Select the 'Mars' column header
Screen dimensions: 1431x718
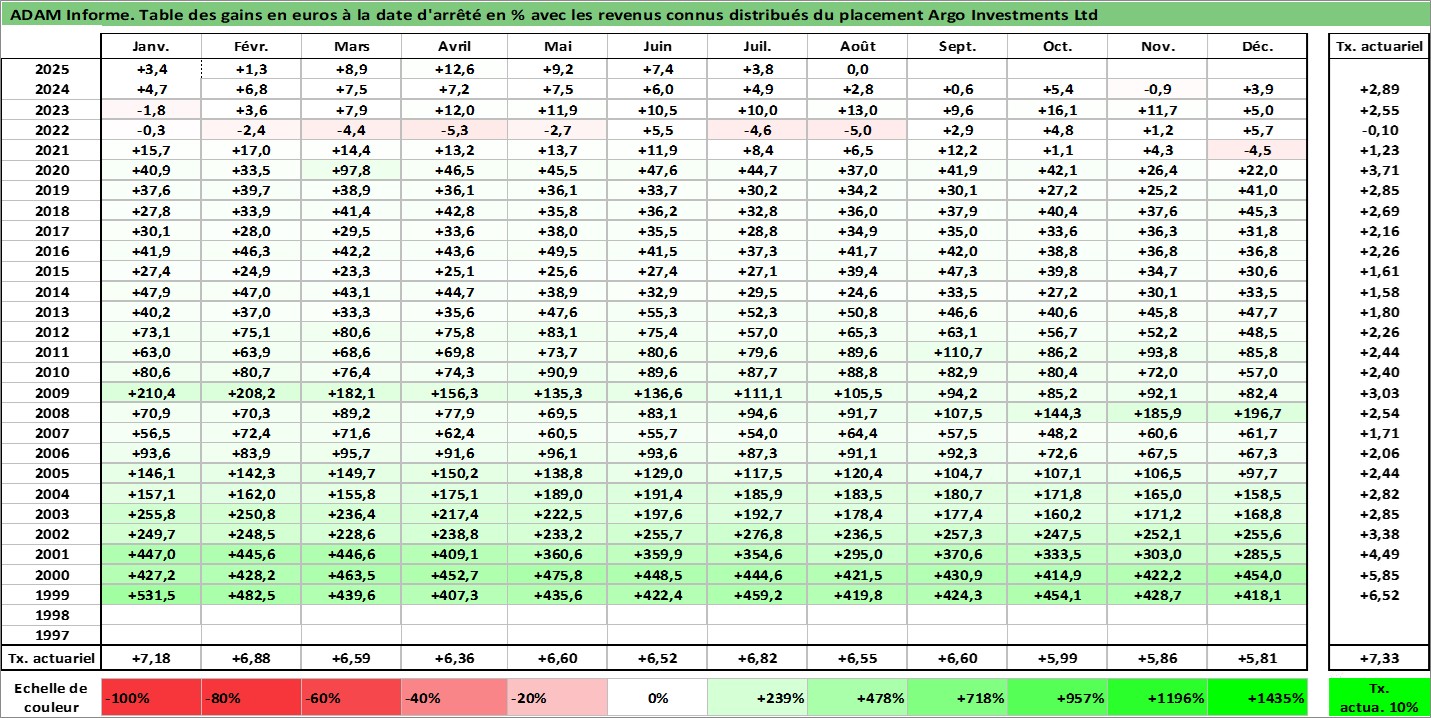352,47
